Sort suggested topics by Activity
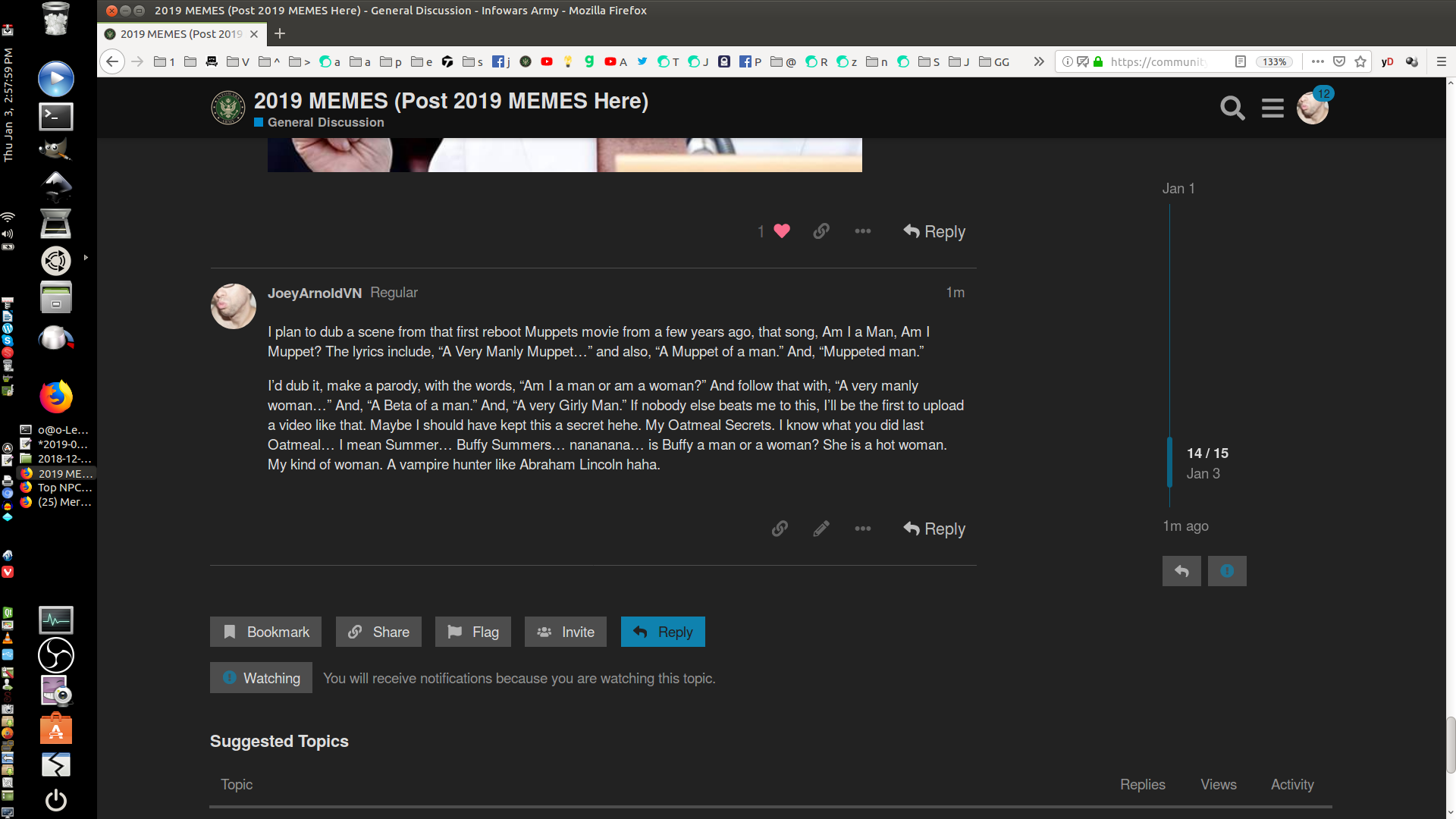This screenshot has height=819, width=1456. click(1292, 784)
